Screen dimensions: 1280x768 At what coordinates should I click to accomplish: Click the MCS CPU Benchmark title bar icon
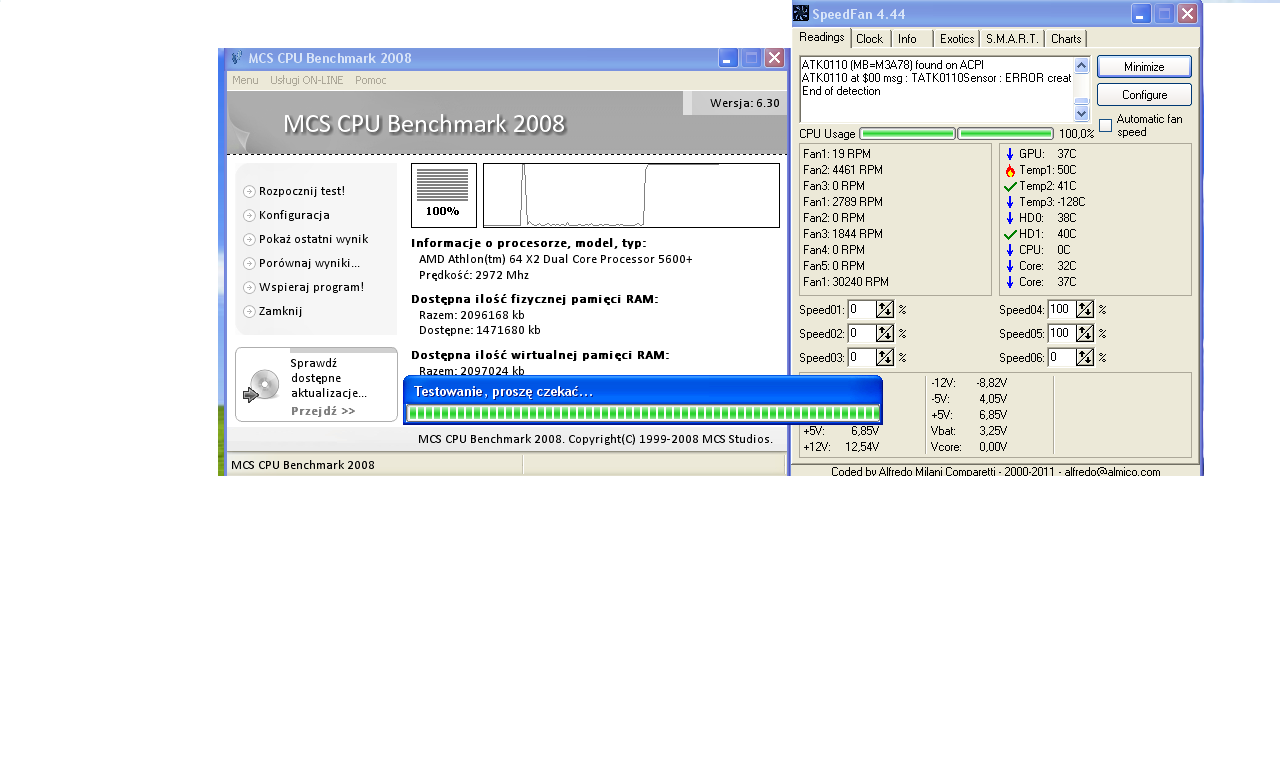click(236, 58)
